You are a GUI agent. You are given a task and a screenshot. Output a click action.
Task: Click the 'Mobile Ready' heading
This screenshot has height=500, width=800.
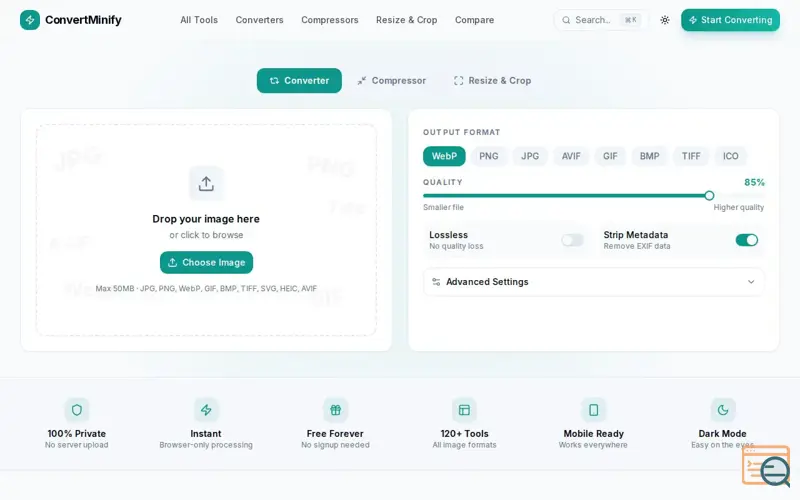(x=593, y=434)
